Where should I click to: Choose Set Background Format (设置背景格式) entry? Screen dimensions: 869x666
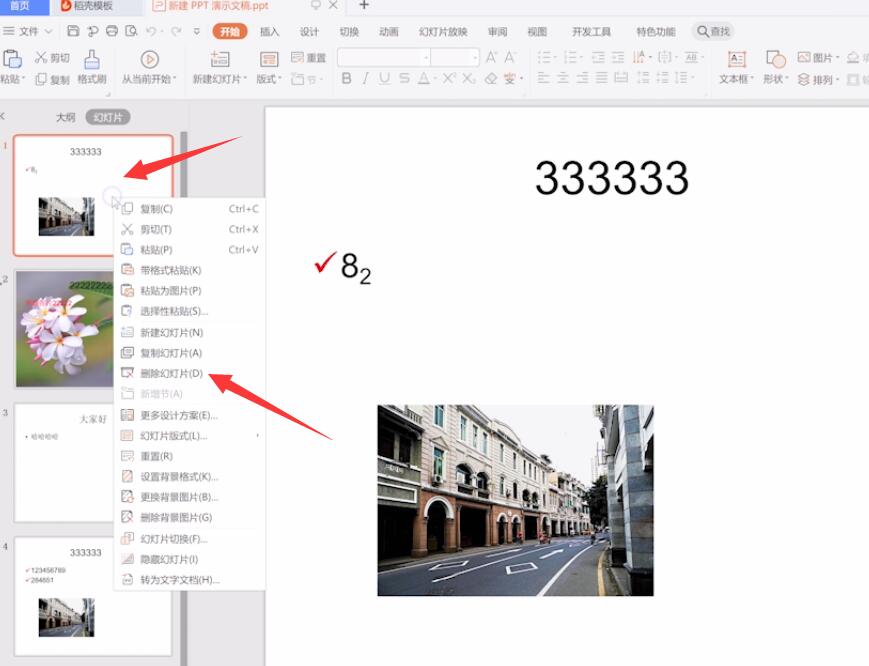click(190, 477)
